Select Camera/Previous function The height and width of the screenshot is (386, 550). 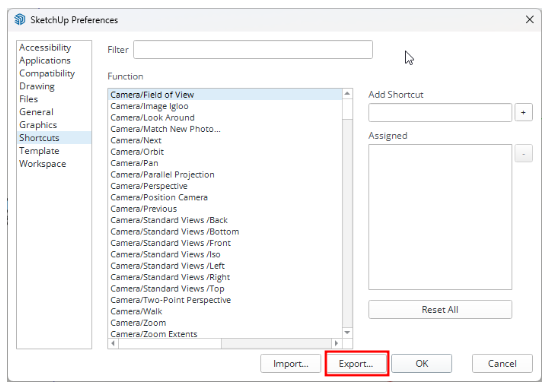pos(225,209)
